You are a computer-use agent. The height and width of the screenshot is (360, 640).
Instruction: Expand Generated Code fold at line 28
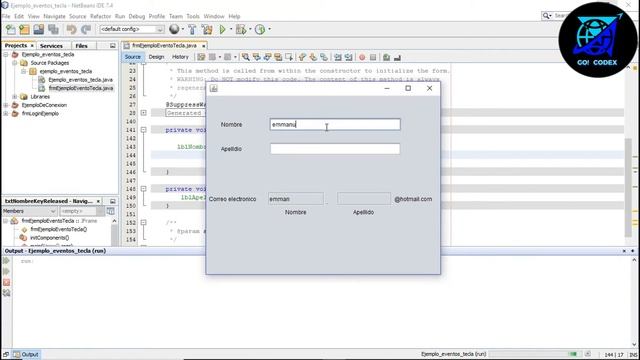click(x=144, y=113)
